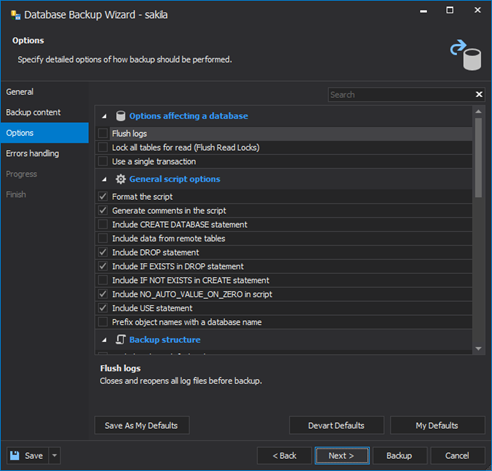Click inside the options Search field
The width and height of the screenshot is (492, 471).
401,95
